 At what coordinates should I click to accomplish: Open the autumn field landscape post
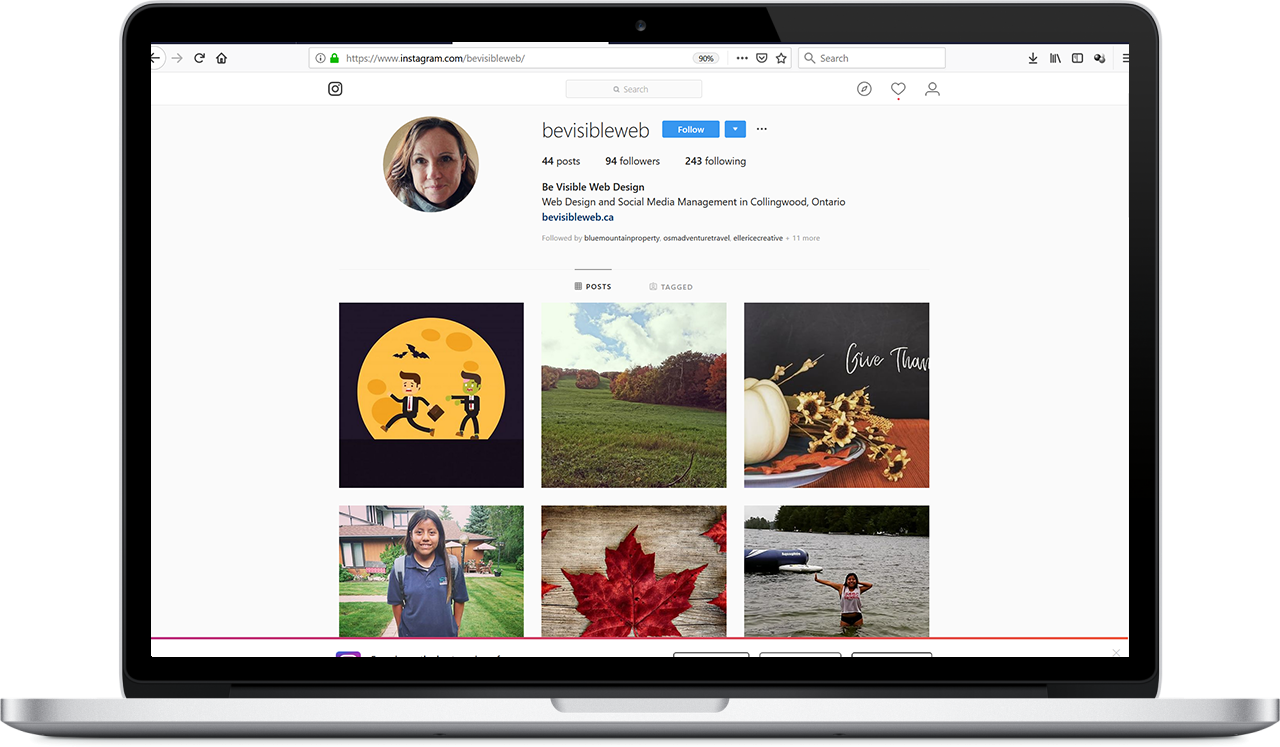coord(634,395)
